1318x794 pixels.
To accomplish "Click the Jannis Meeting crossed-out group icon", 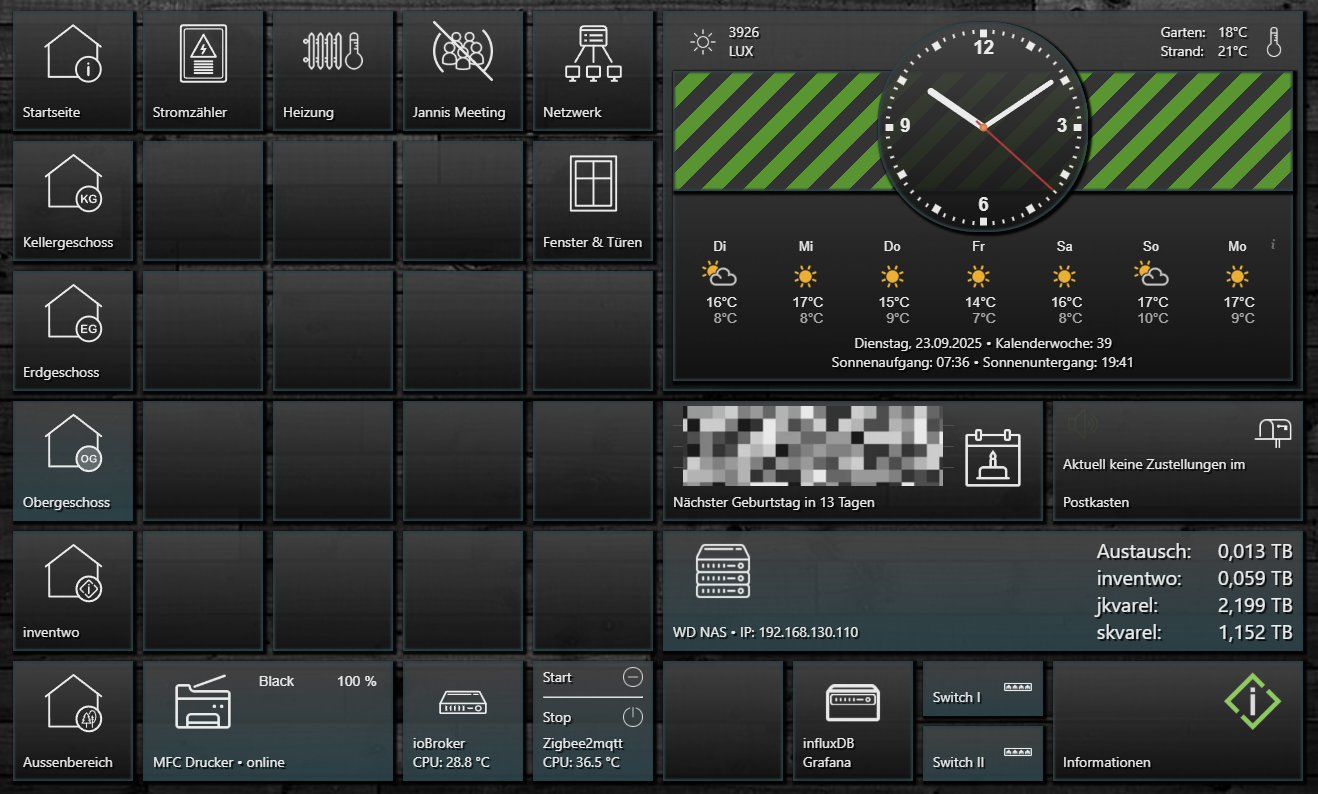I will [x=463, y=52].
